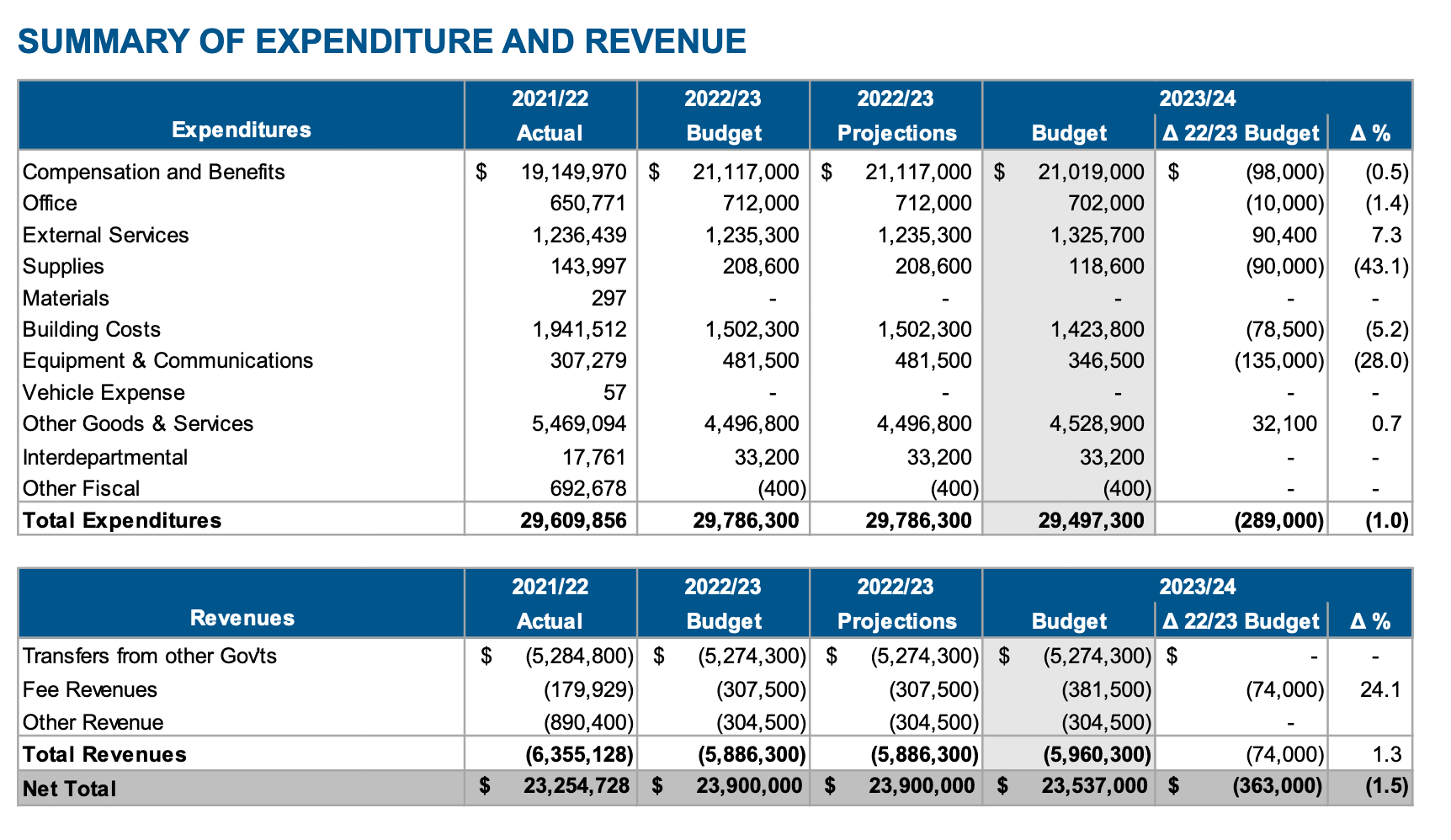Click the 'Expenditures' table header
The width and height of the screenshot is (1451, 840).
[242, 130]
